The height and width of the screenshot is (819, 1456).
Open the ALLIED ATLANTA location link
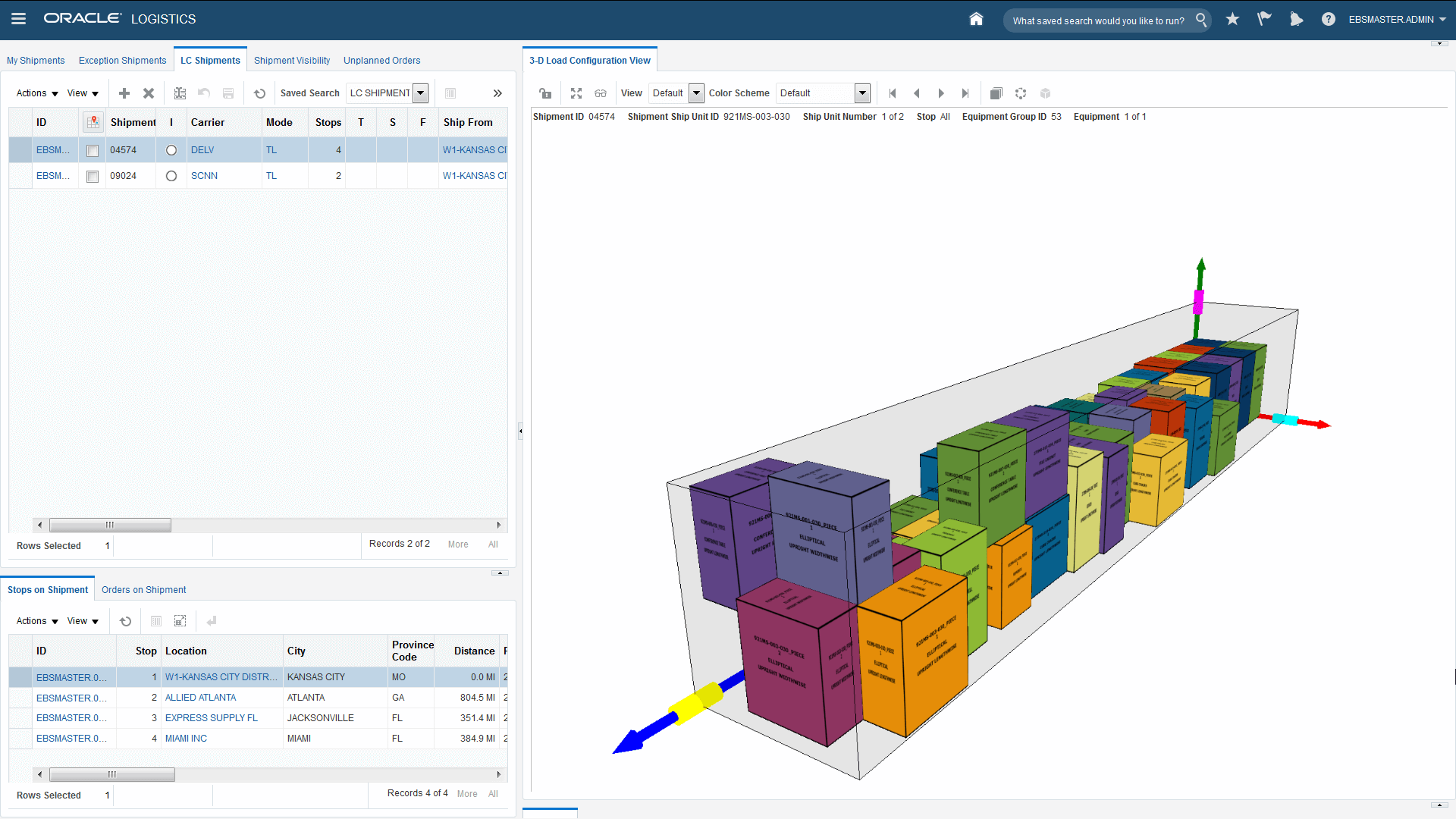point(200,698)
